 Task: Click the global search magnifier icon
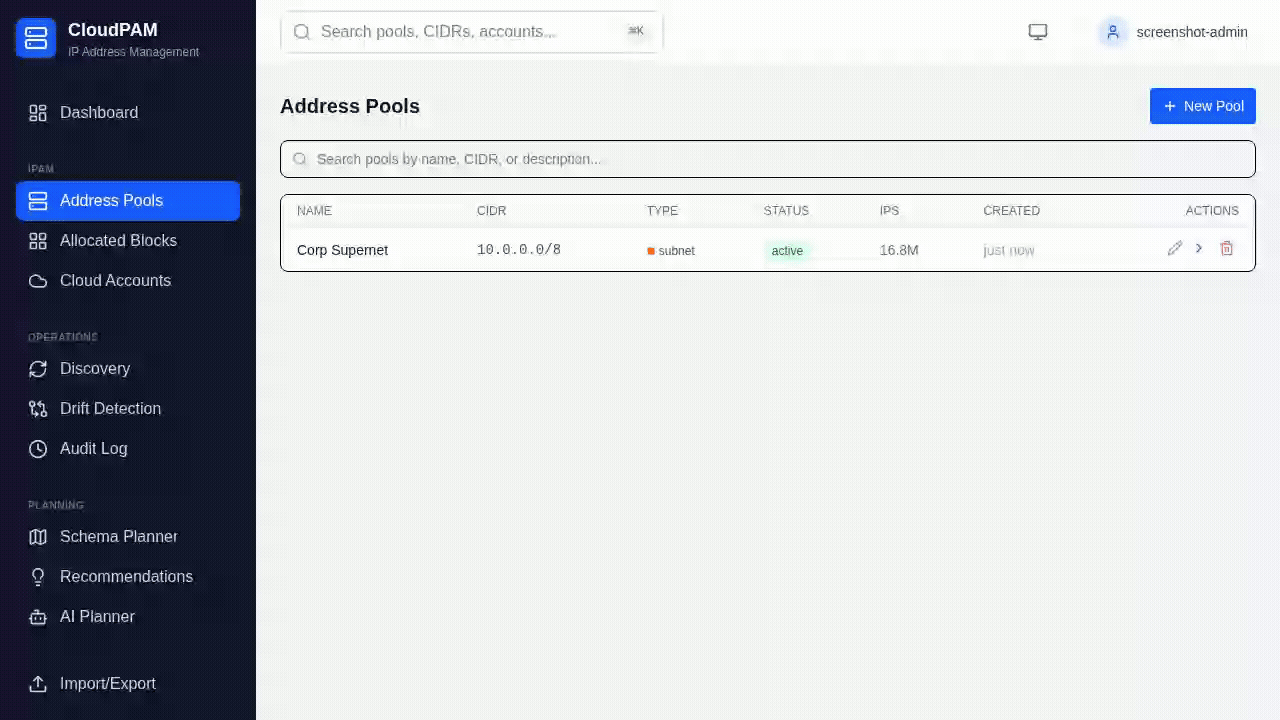302,32
